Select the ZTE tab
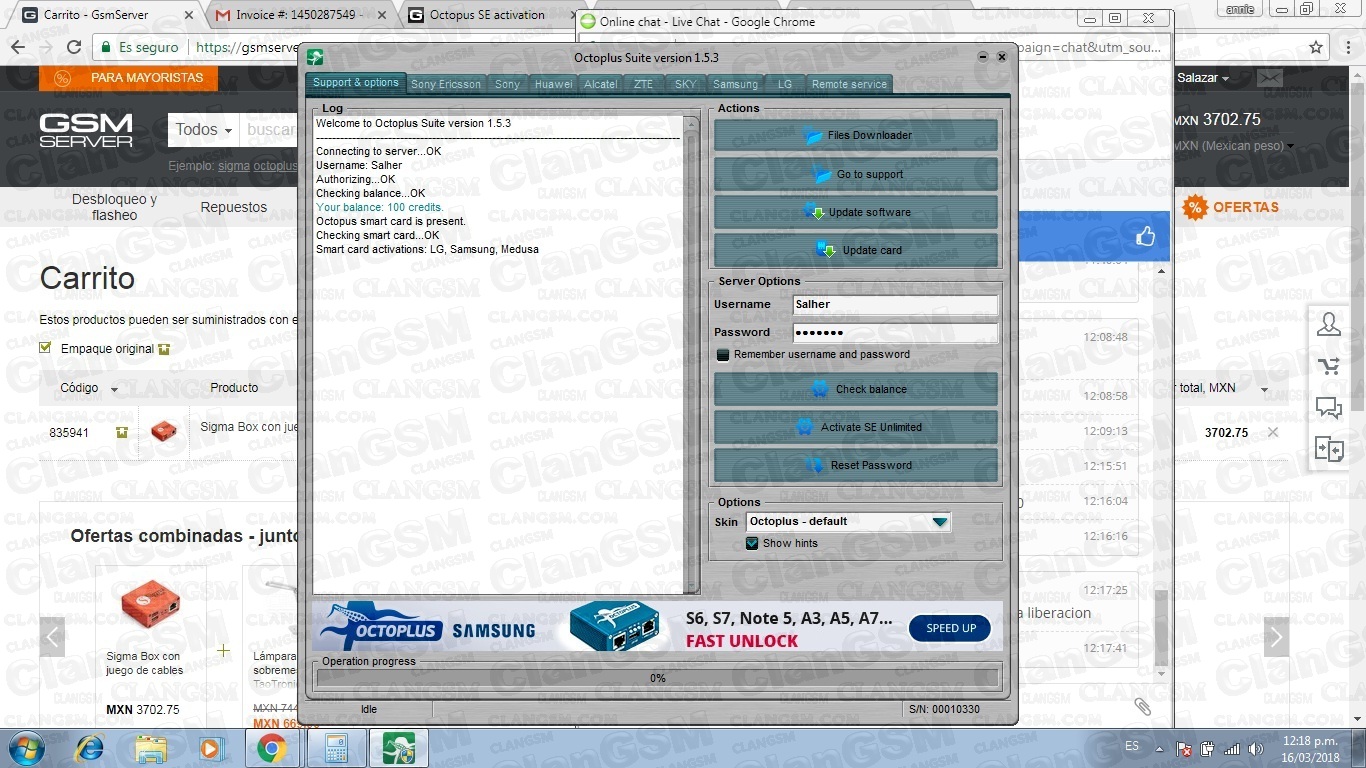The width and height of the screenshot is (1366, 768). 643,84
